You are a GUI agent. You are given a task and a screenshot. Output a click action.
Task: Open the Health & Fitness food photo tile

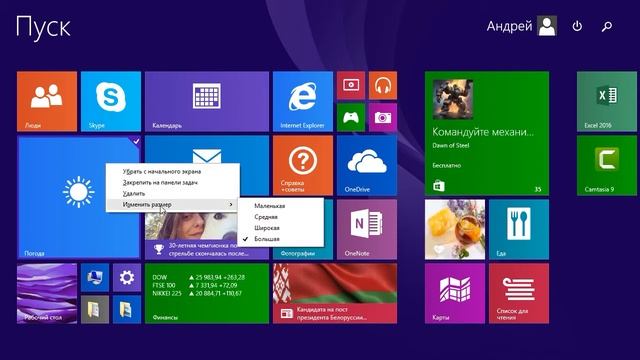click(x=455, y=229)
